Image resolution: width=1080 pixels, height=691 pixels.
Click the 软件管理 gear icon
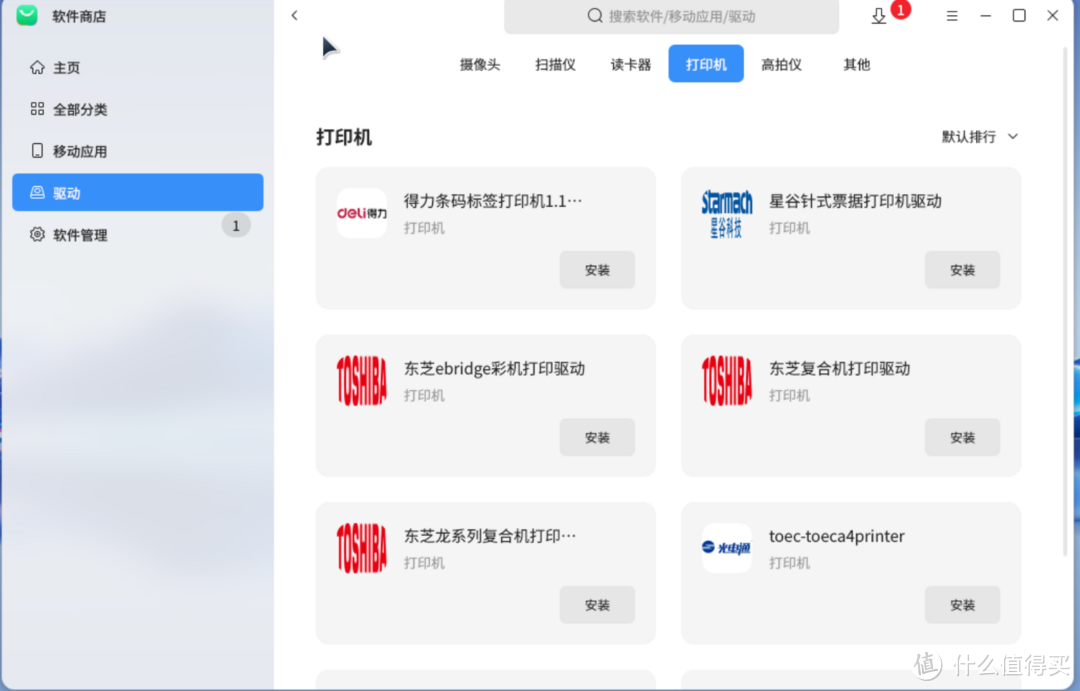[x=37, y=234]
